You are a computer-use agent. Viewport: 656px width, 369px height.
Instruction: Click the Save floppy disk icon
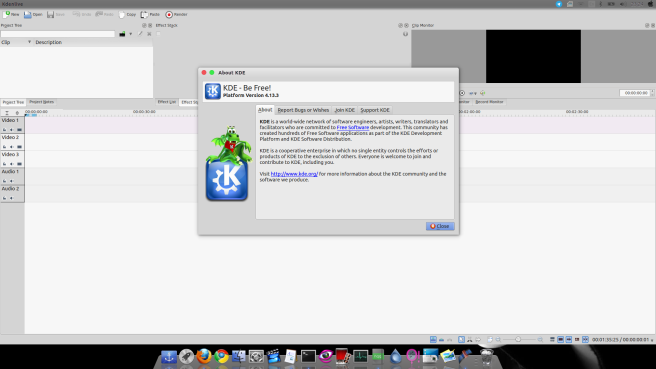pos(51,15)
